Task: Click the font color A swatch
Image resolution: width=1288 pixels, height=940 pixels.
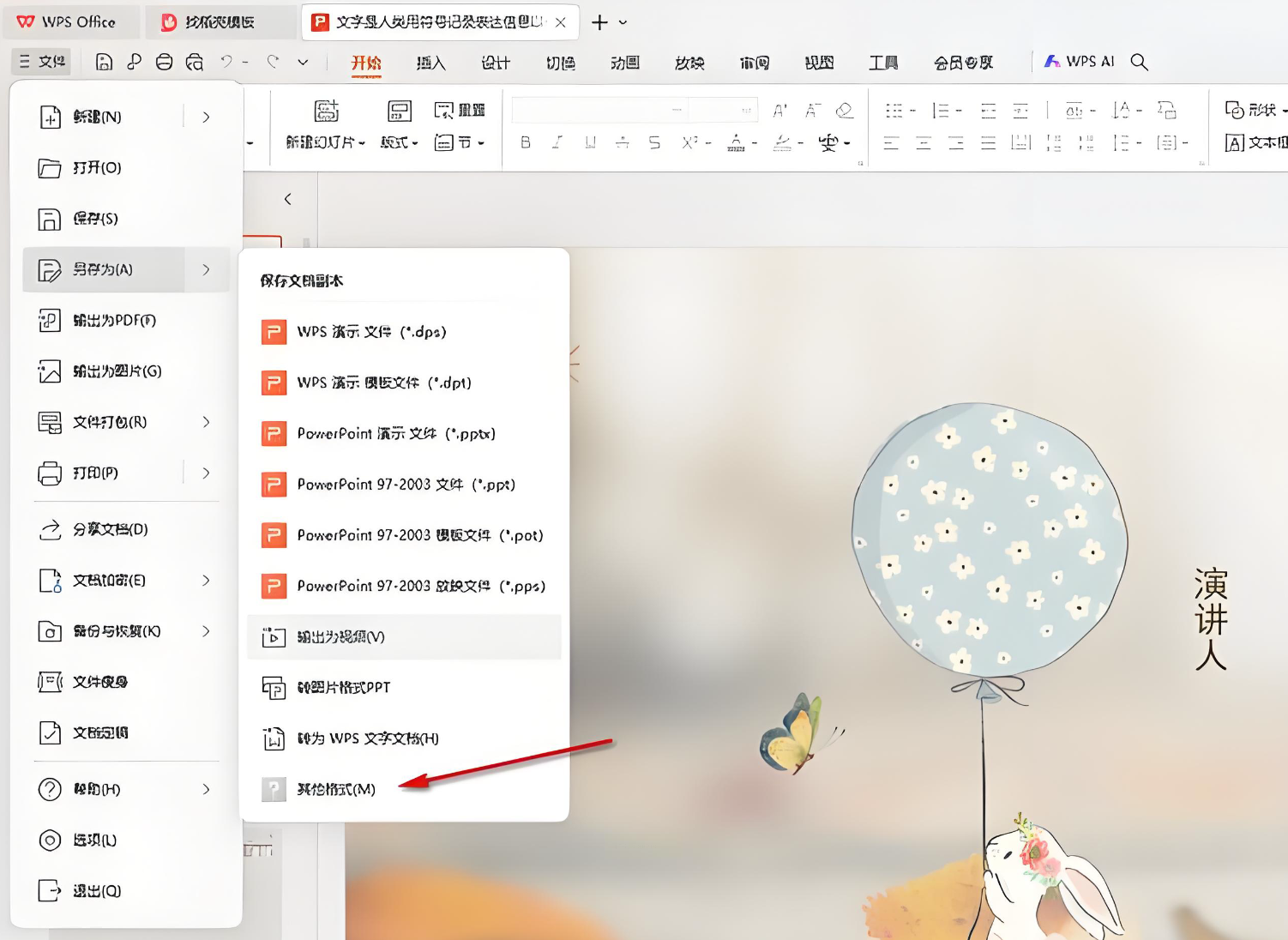Action: point(736,142)
